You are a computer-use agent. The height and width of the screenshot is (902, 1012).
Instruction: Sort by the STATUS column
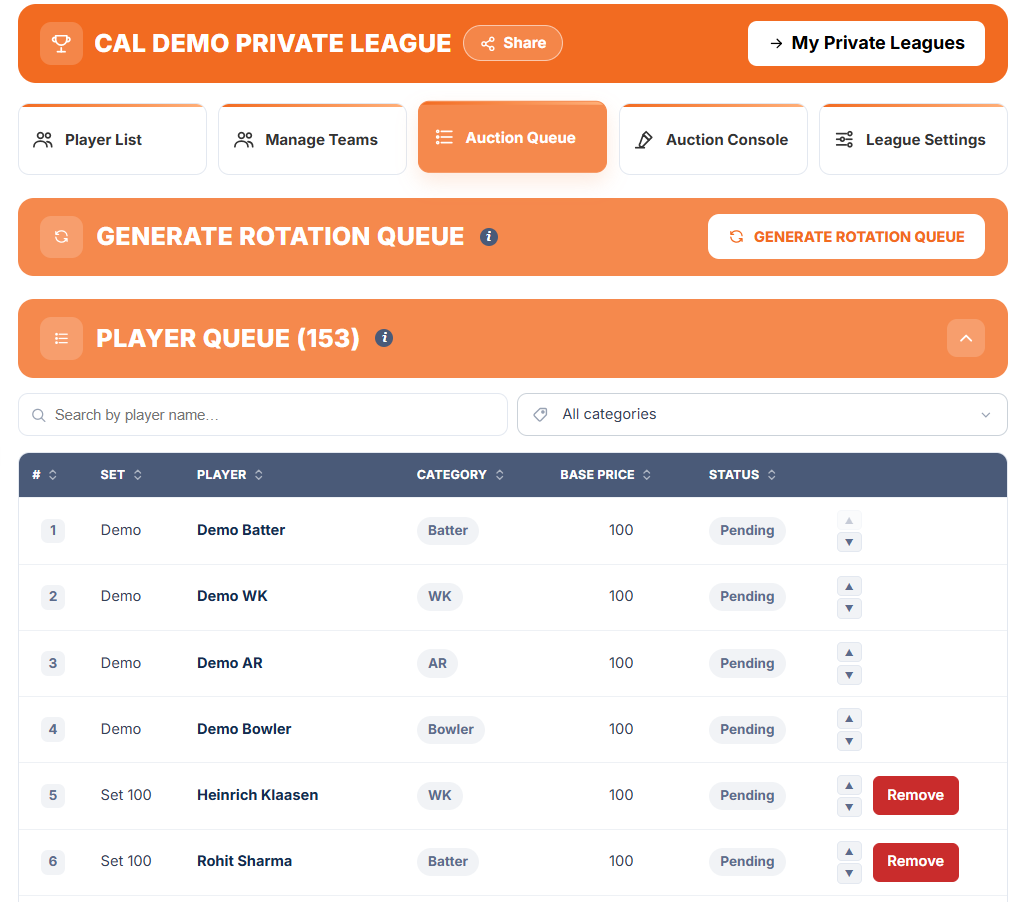click(742, 475)
